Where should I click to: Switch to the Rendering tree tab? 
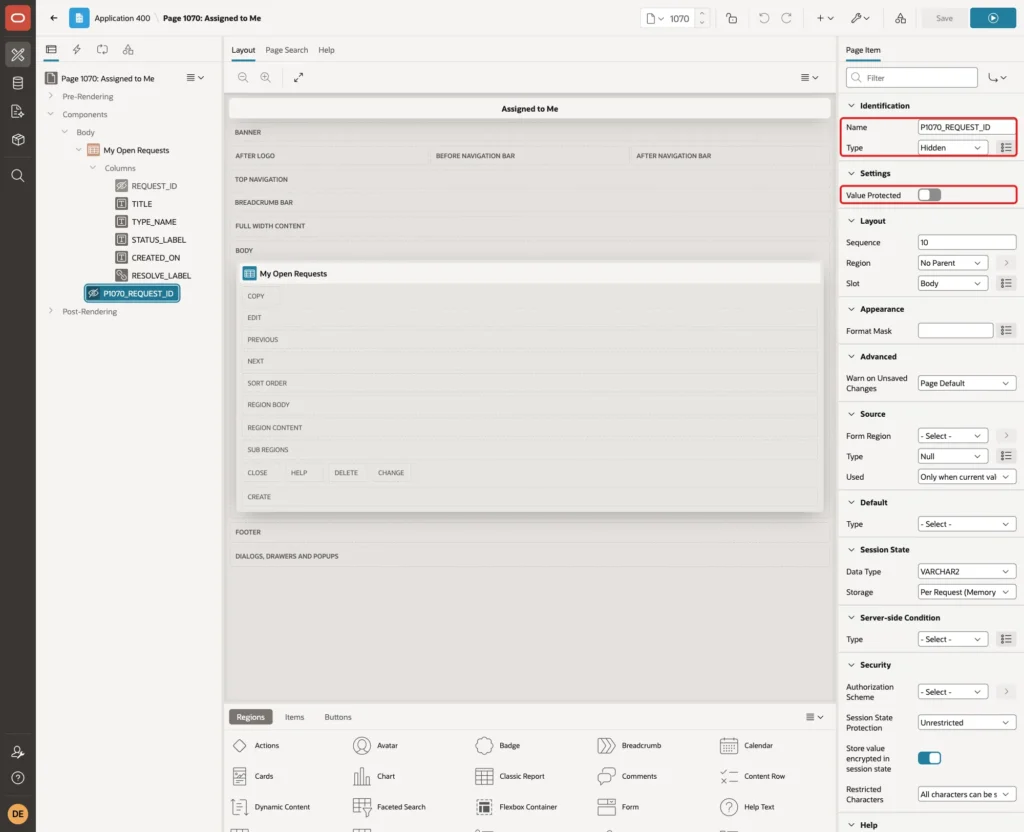pyautogui.click(x=51, y=50)
